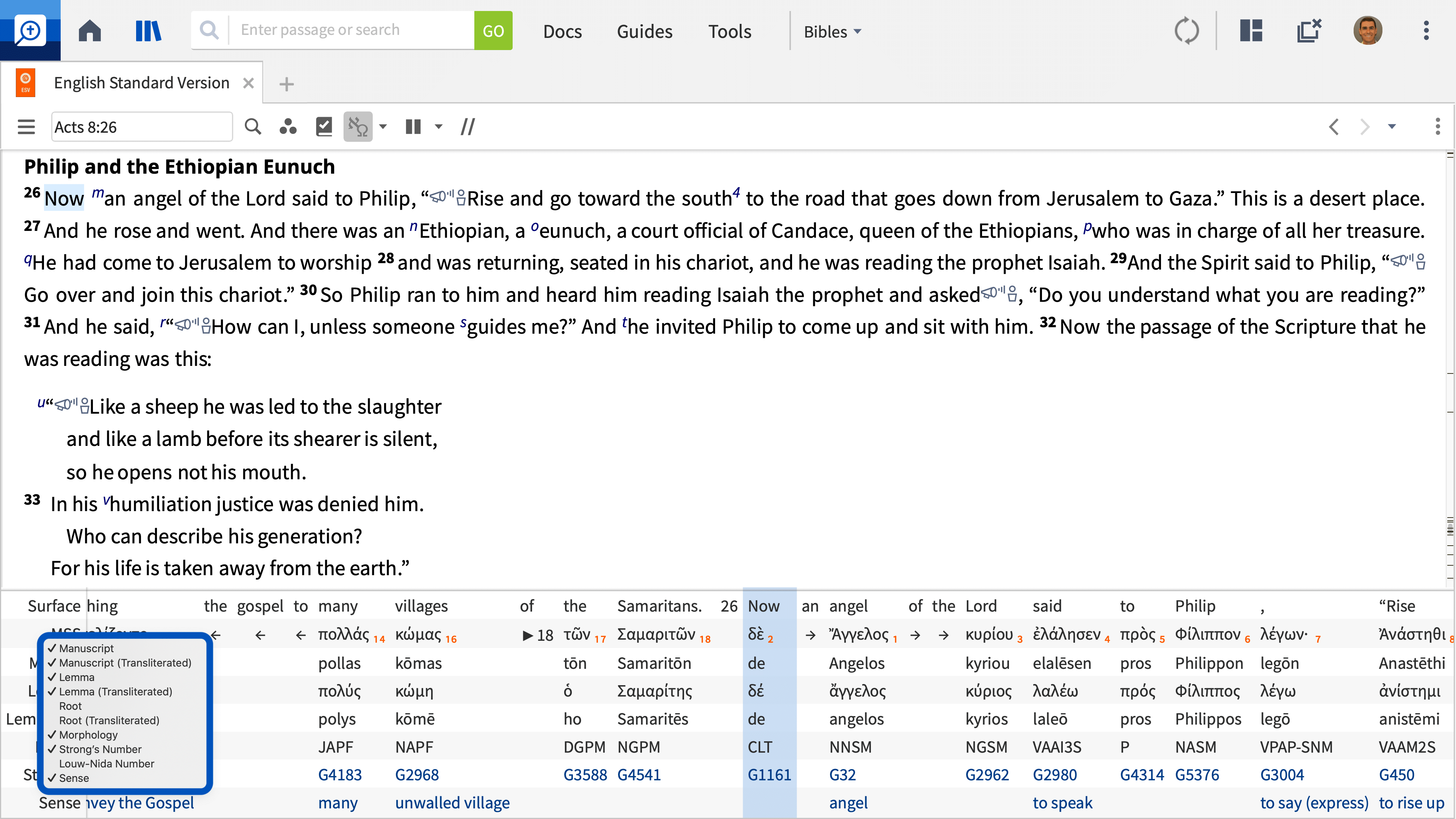Click the Acts 8:26 reference box

141,127
